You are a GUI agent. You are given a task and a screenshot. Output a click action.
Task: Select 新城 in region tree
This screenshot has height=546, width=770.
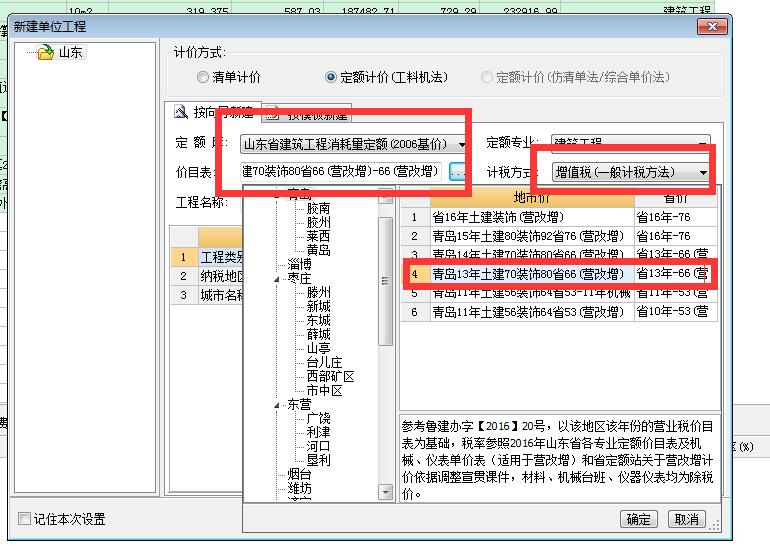(x=318, y=306)
